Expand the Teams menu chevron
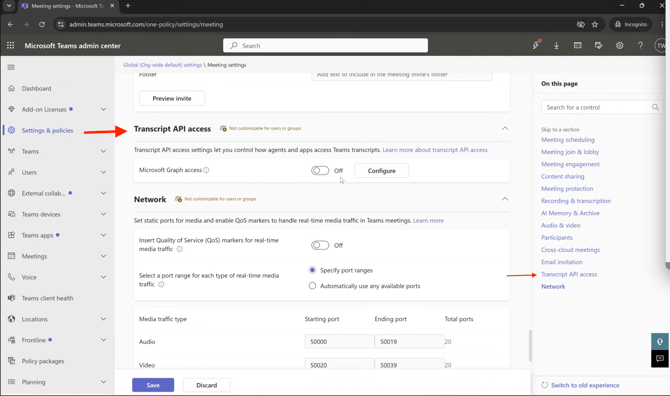Screen dimensions: 670x396 click(103, 151)
